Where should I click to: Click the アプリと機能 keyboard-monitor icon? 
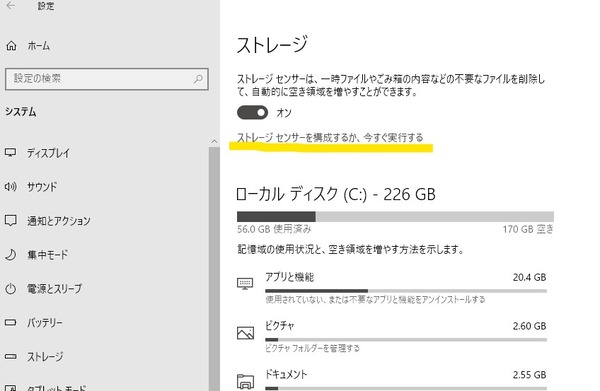point(245,283)
